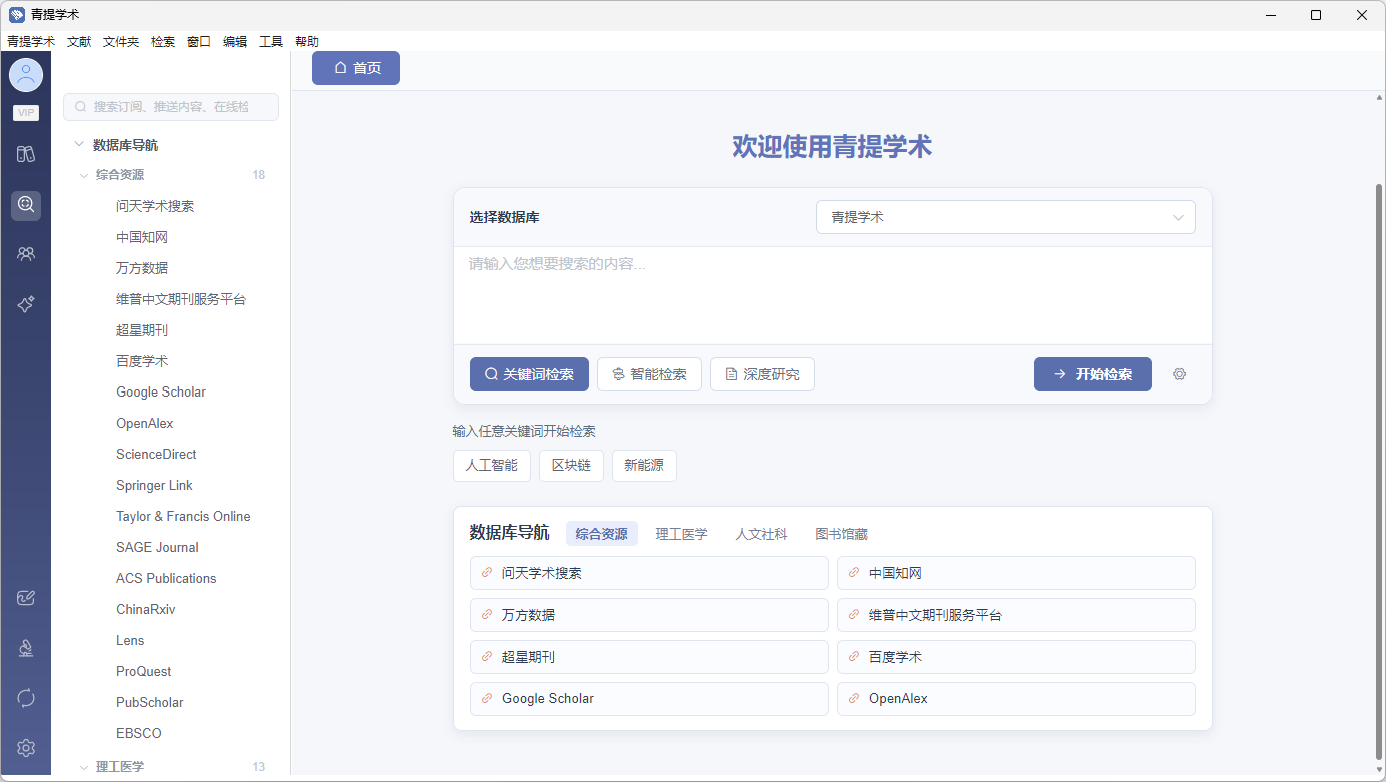The image size is (1386, 782).
Task: Open the microscope icon in sidebar
Action: [26, 648]
